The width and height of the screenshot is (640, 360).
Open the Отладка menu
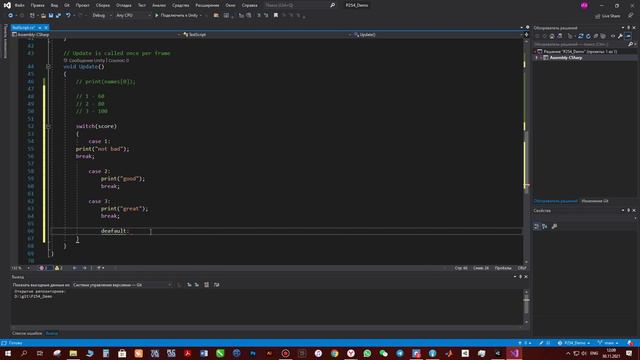124,5
